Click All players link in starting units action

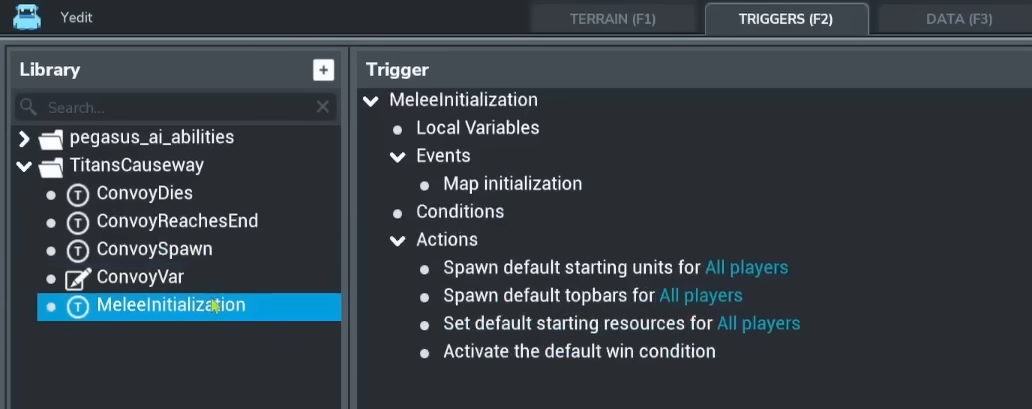click(746, 268)
